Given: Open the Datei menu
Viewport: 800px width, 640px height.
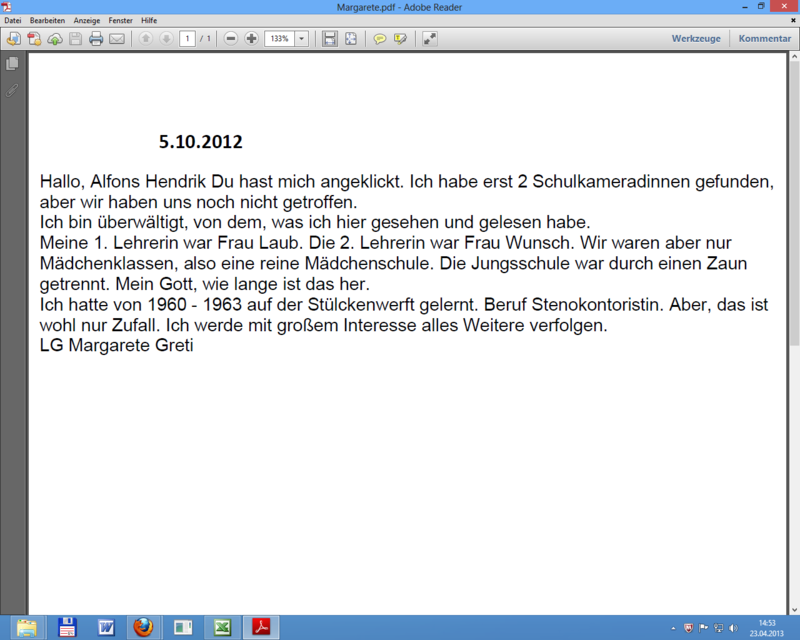Looking at the screenshot, I should tap(13, 20).
